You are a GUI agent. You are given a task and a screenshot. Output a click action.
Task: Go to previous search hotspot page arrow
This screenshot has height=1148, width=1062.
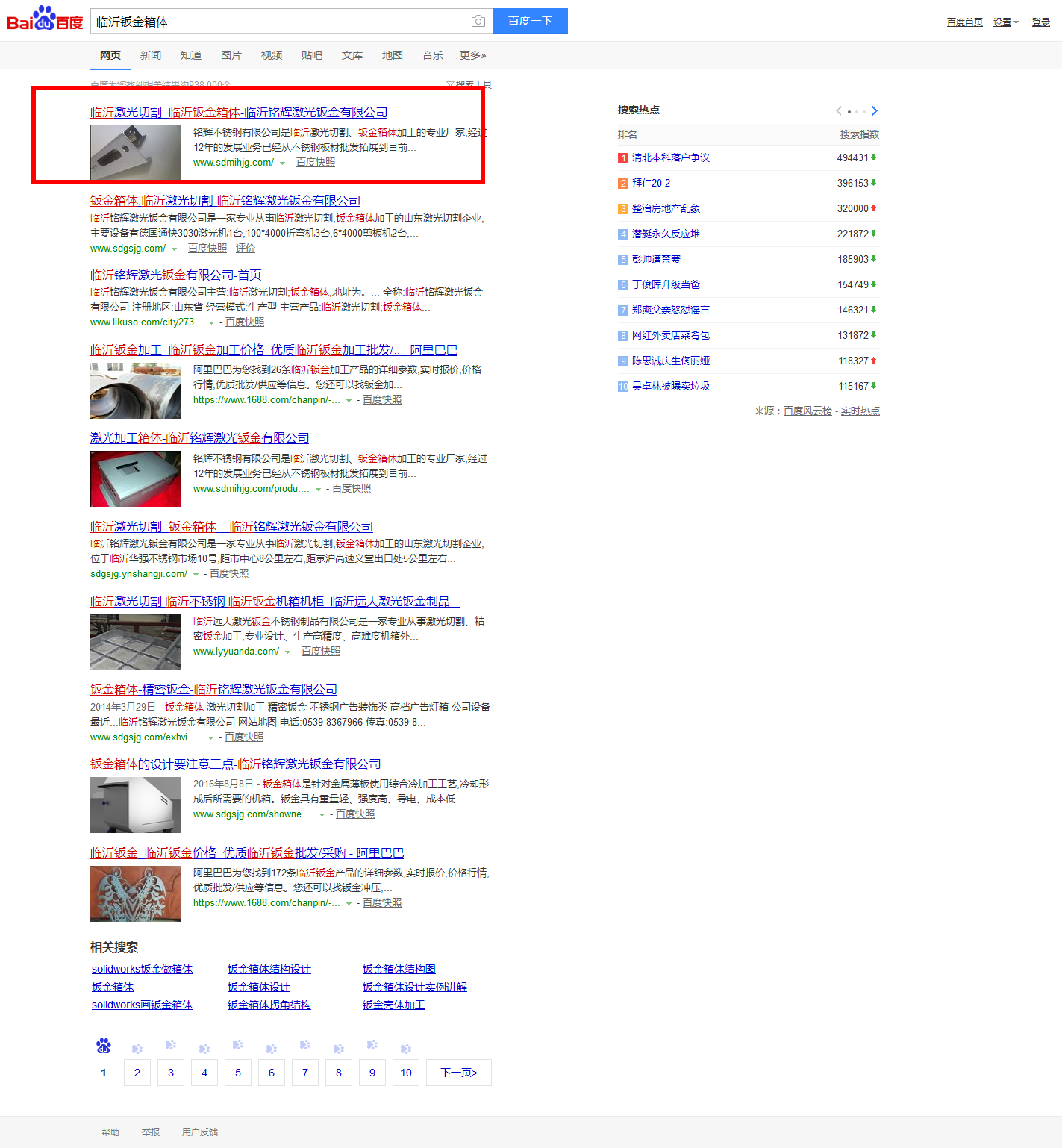[x=839, y=111]
